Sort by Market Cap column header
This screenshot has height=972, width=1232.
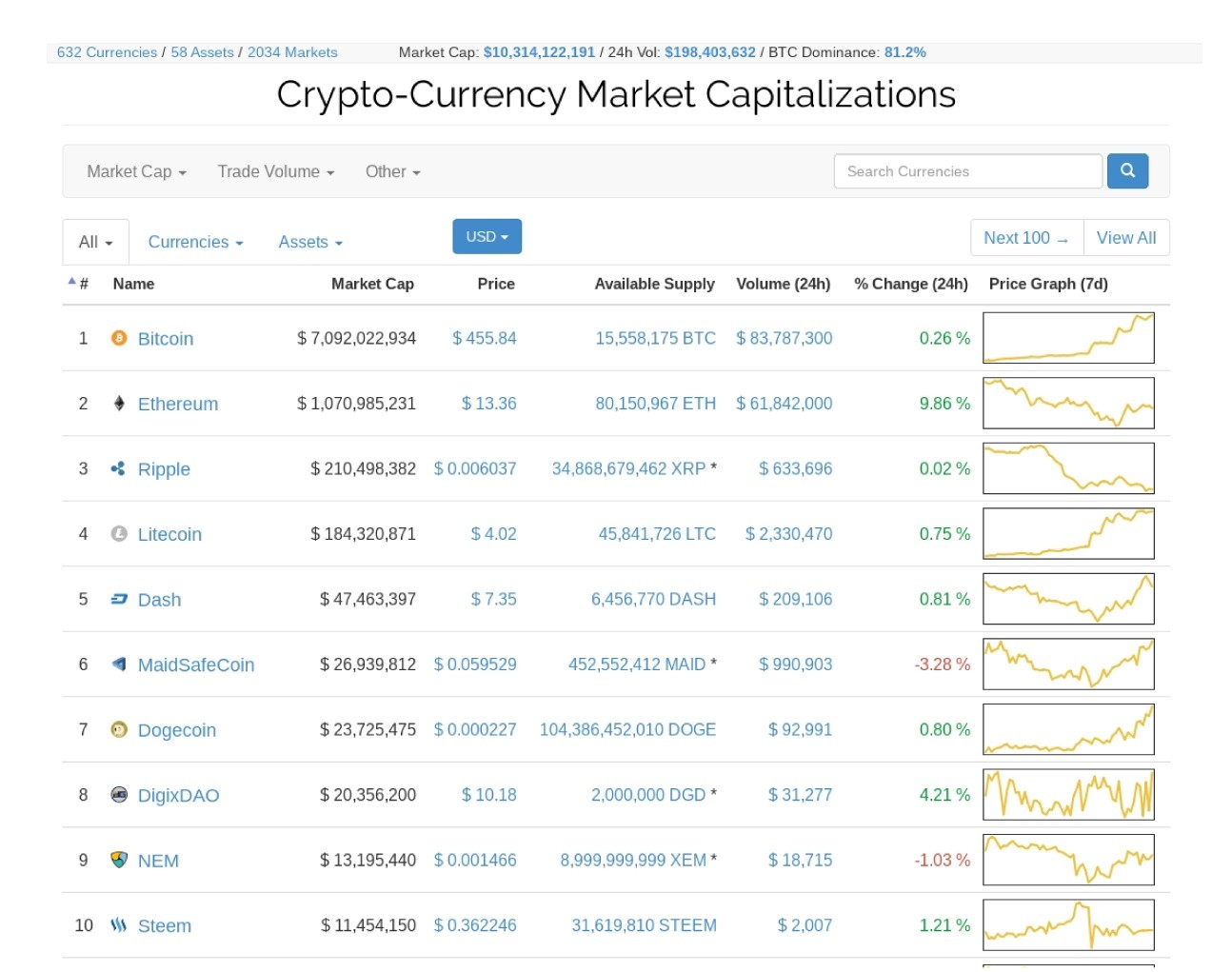[x=372, y=284]
